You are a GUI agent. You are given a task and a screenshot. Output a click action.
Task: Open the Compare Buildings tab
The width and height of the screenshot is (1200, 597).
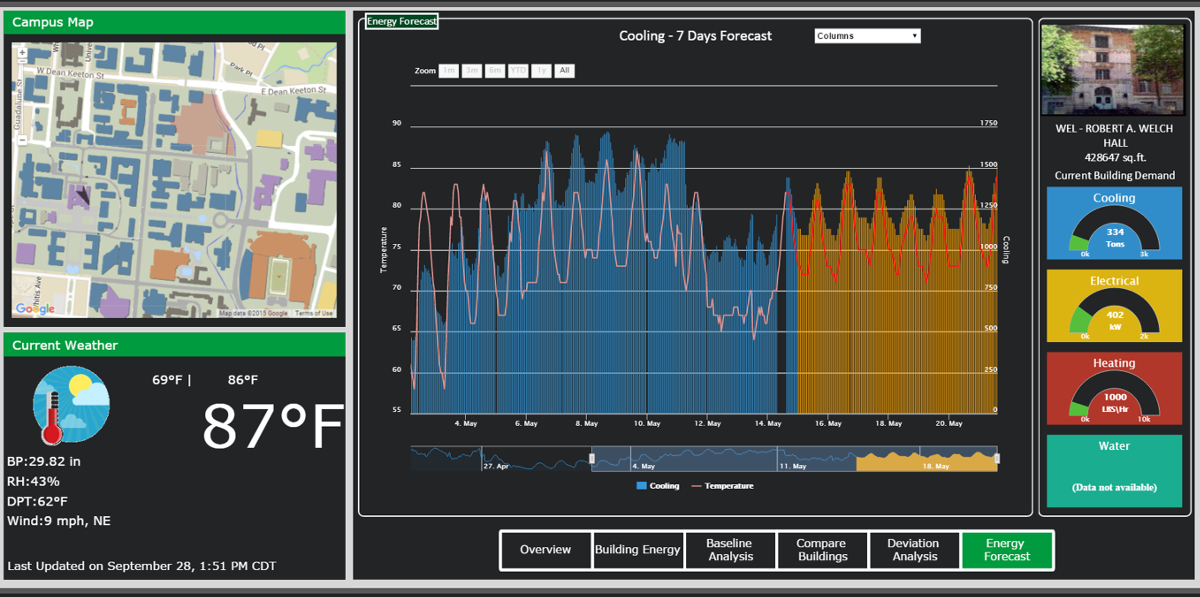coord(821,550)
